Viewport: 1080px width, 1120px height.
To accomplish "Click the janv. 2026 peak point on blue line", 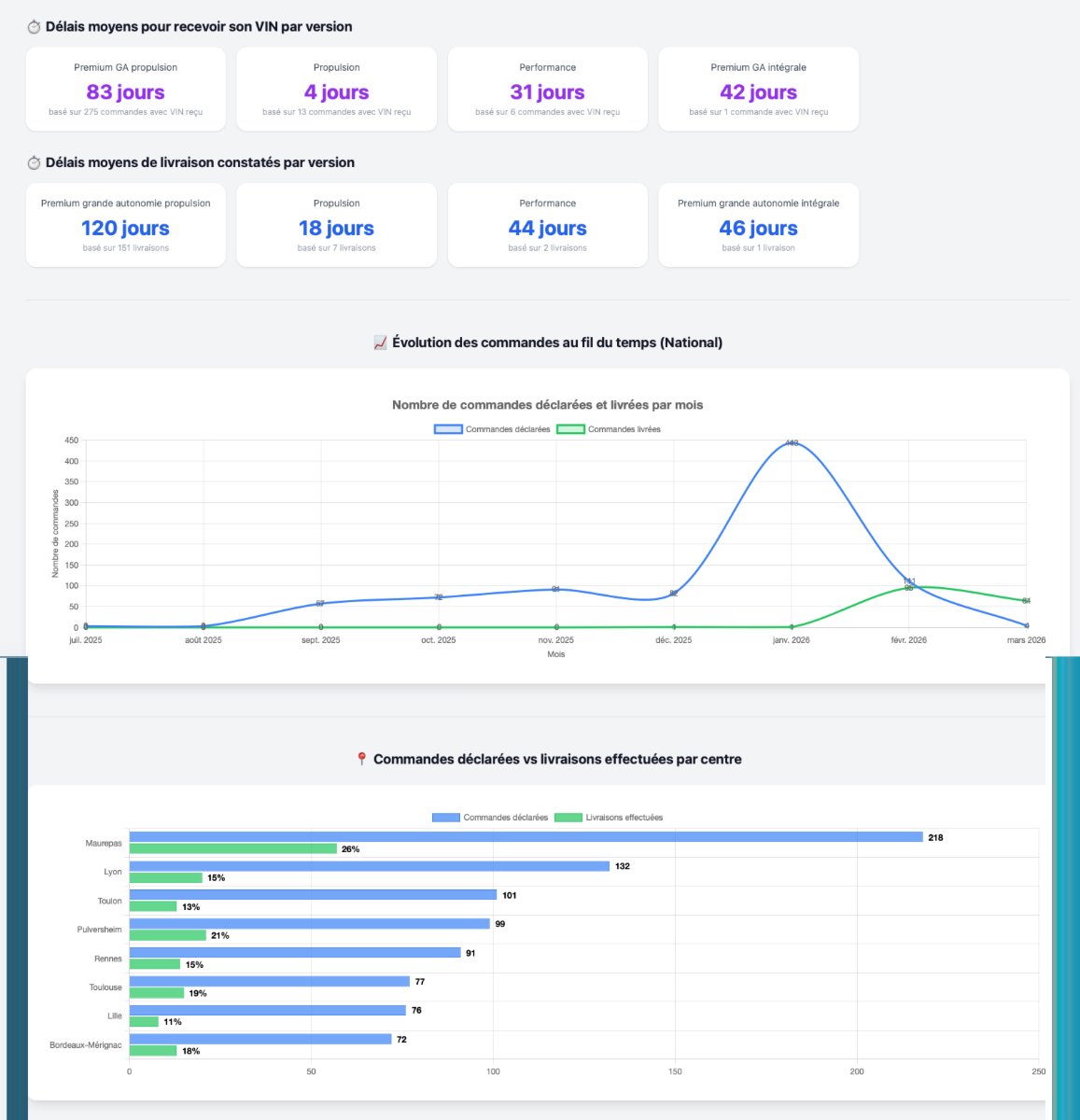I will click(792, 443).
